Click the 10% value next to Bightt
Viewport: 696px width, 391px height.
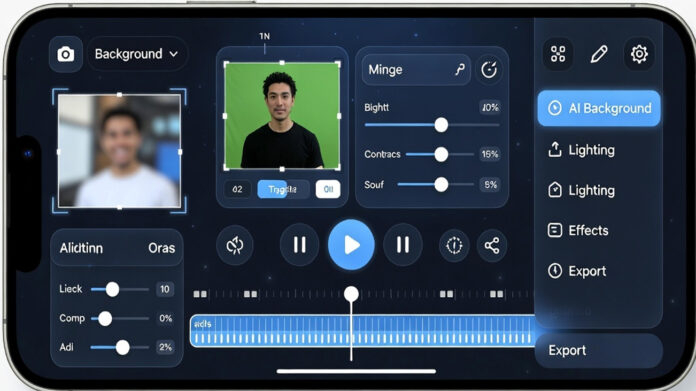pos(490,107)
